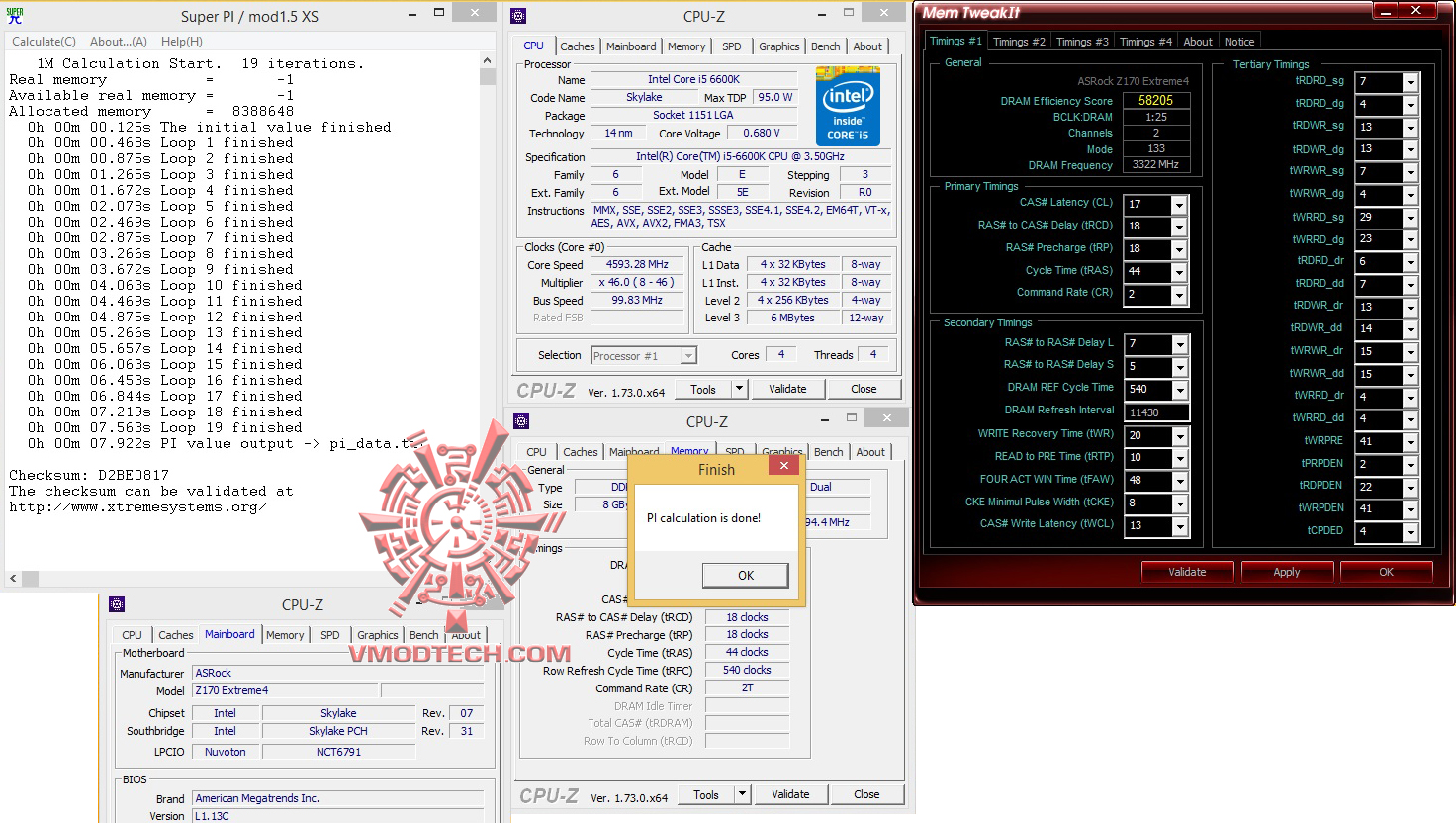Expand the FOUR ACT WIN Time (tFAW) dropdown
1456x823 pixels.
point(1180,482)
